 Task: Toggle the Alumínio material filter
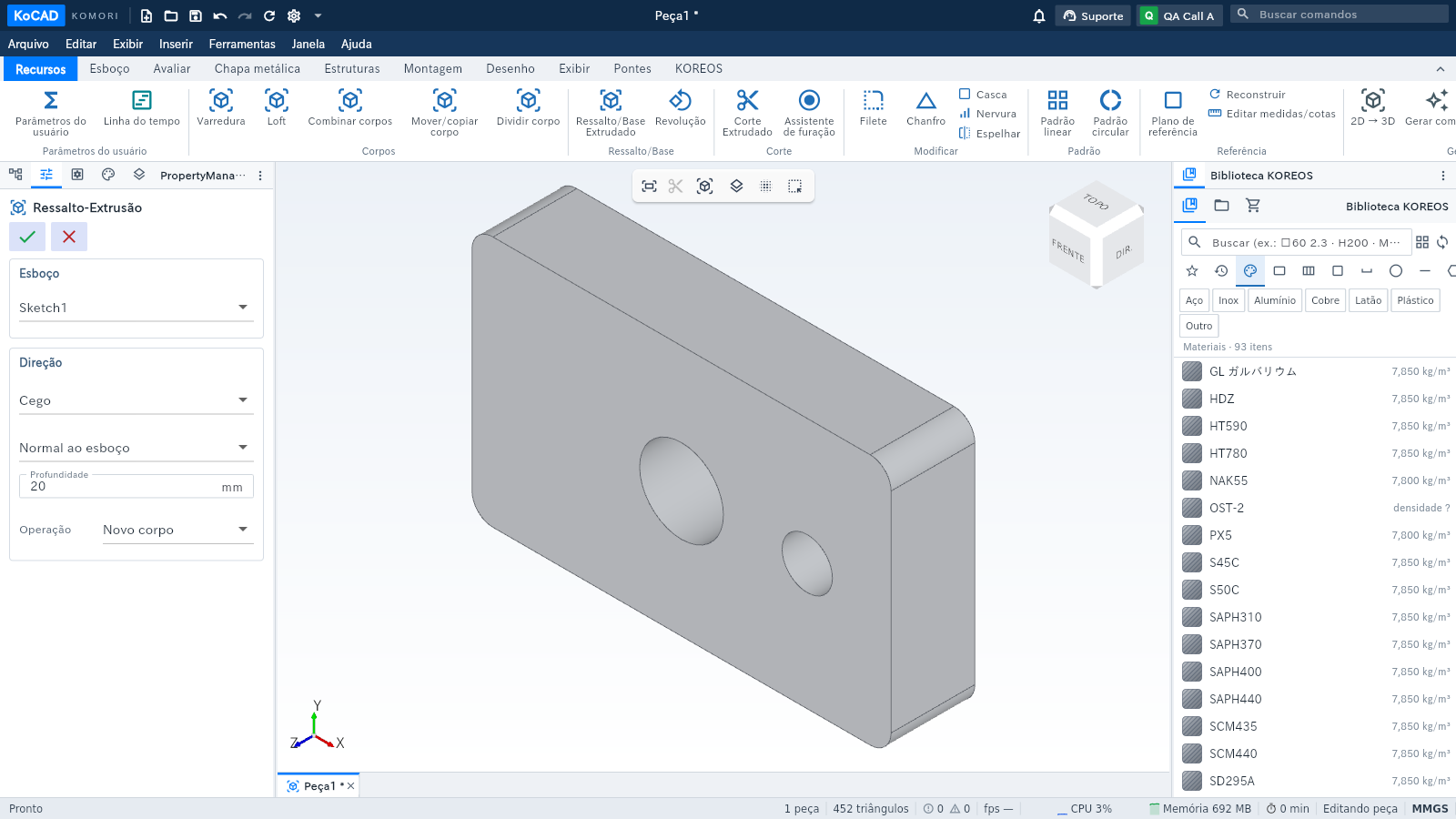[1274, 300]
